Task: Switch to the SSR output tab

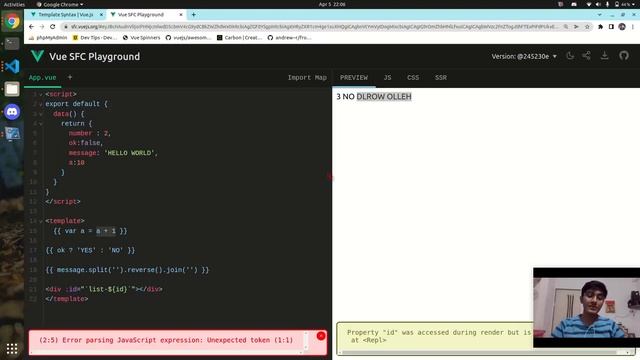Action: (x=440, y=78)
